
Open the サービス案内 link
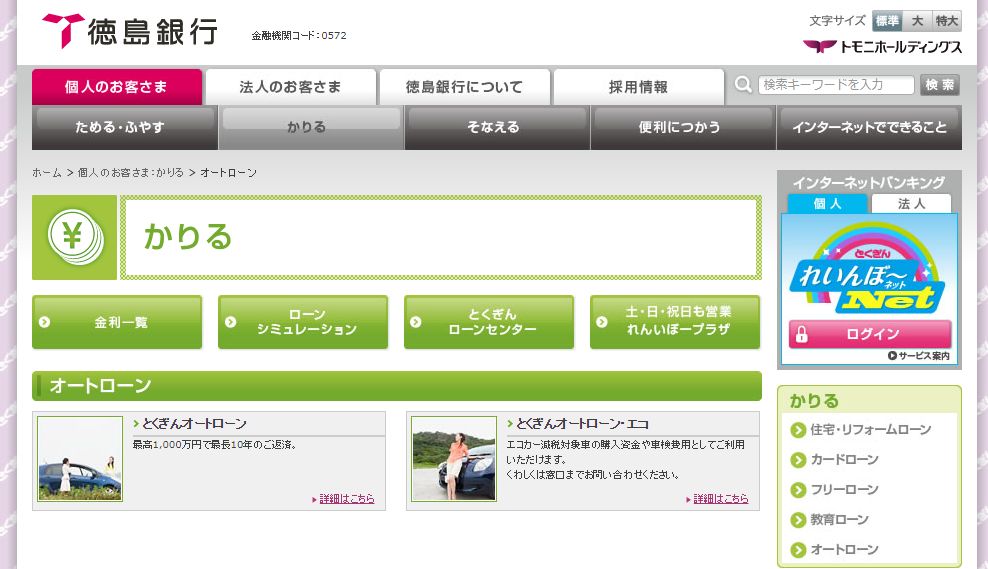click(919, 356)
